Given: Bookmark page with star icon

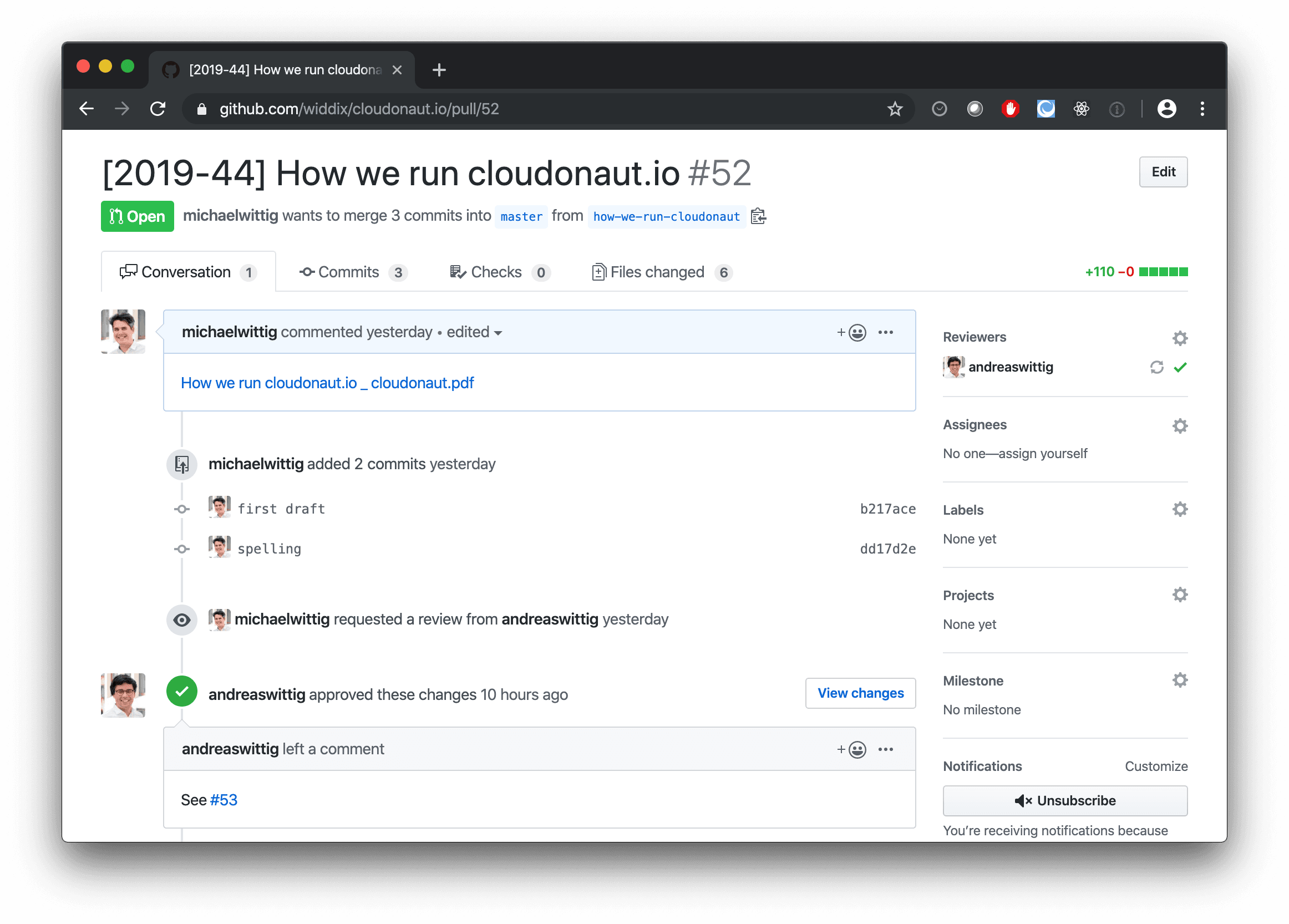Looking at the screenshot, I should [895, 109].
